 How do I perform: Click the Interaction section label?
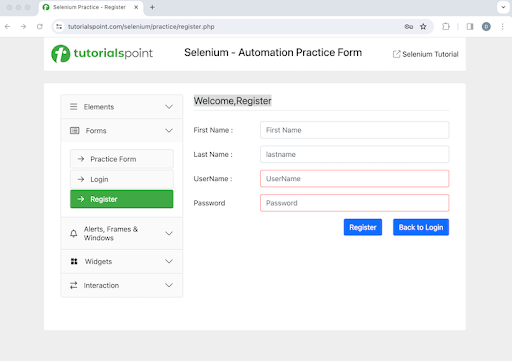point(101,285)
